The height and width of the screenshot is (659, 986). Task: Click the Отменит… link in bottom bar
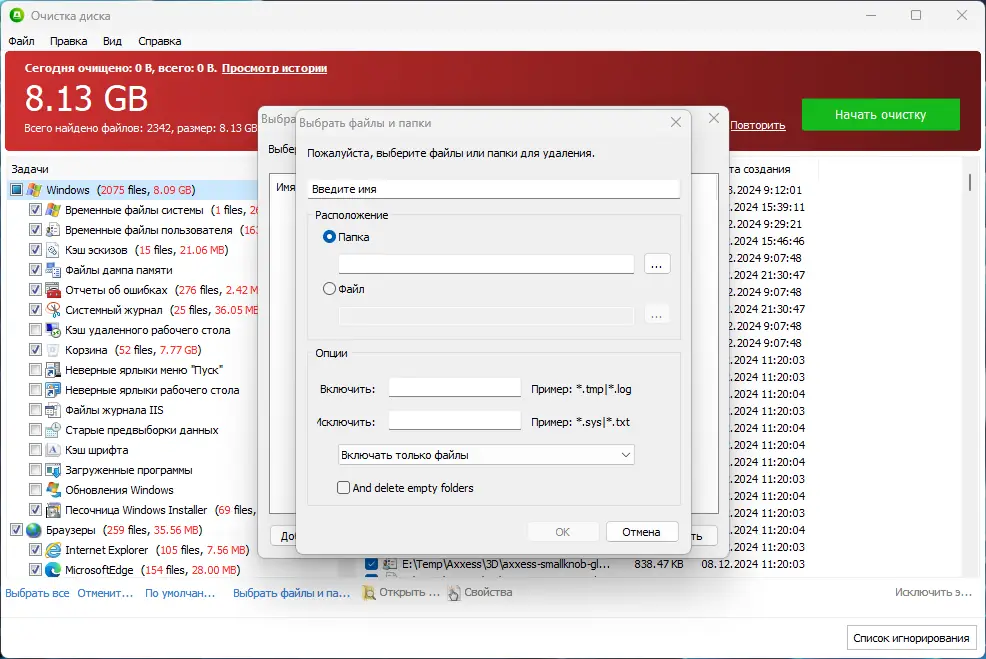(x=105, y=593)
